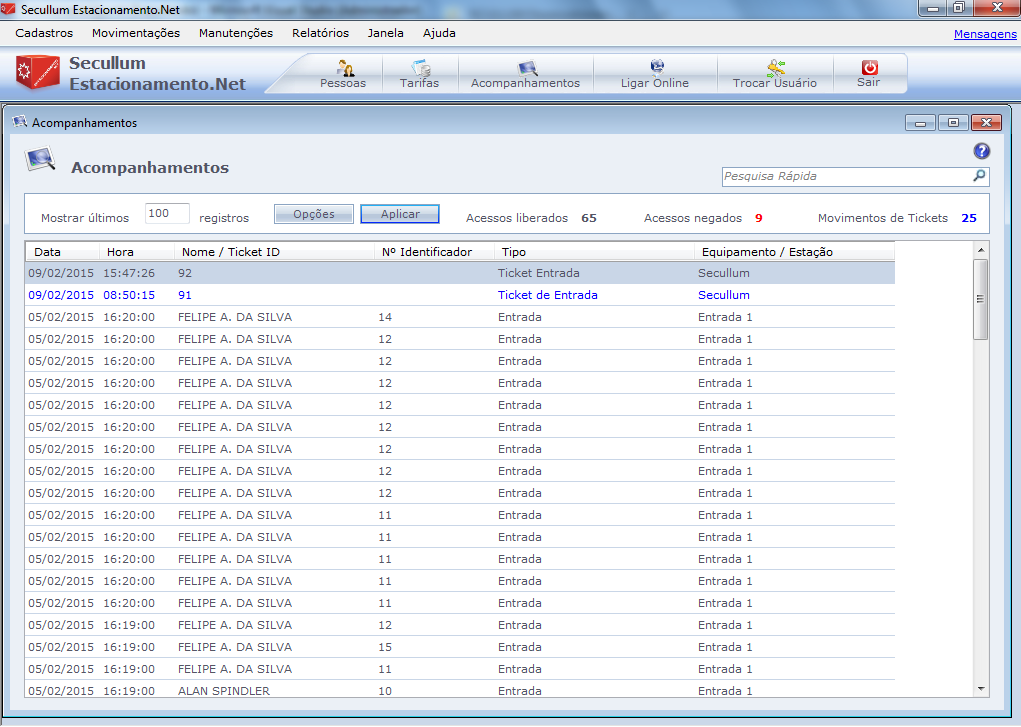Open the Movimentações menu
The image size is (1021, 727).
pos(135,33)
